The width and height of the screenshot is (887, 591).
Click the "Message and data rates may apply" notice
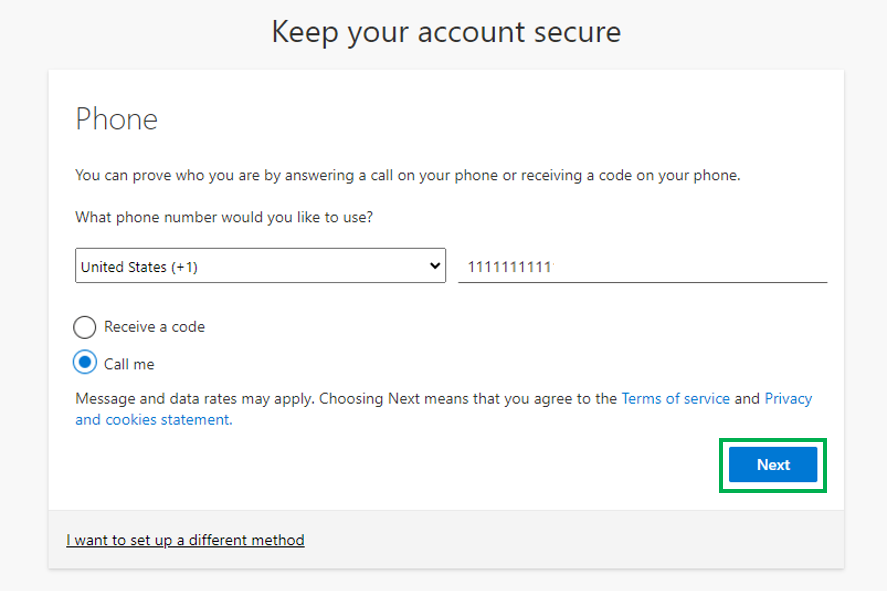click(x=195, y=398)
